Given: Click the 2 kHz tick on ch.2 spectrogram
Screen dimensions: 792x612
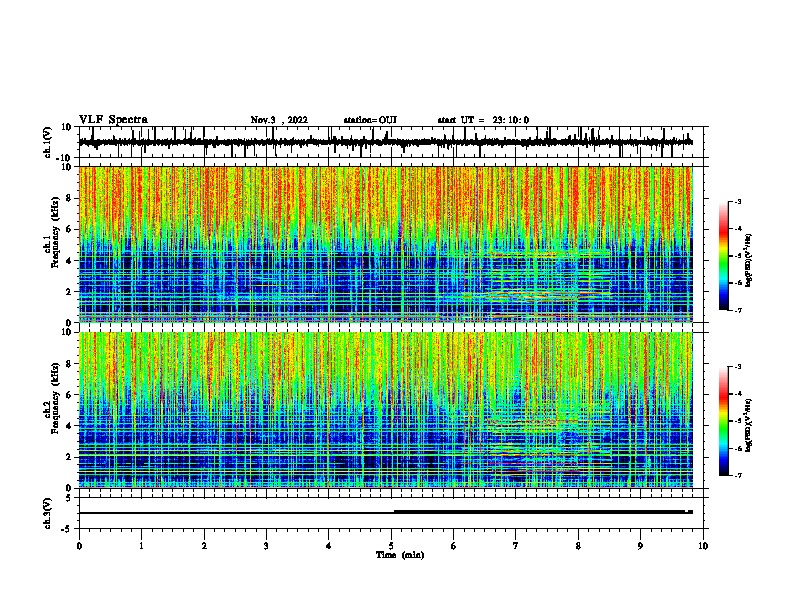Looking at the screenshot, I should [x=69, y=457].
